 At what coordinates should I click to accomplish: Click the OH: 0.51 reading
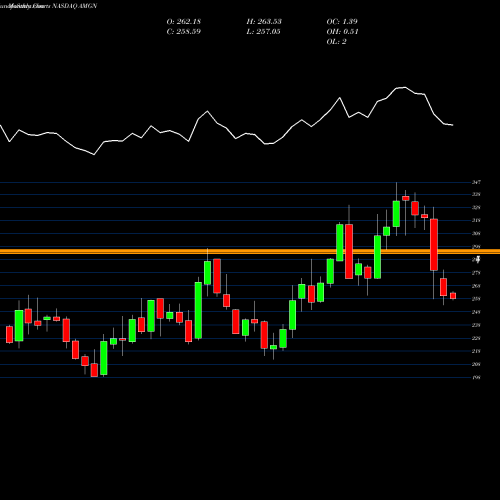pyautogui.click(x=342, y=32)
